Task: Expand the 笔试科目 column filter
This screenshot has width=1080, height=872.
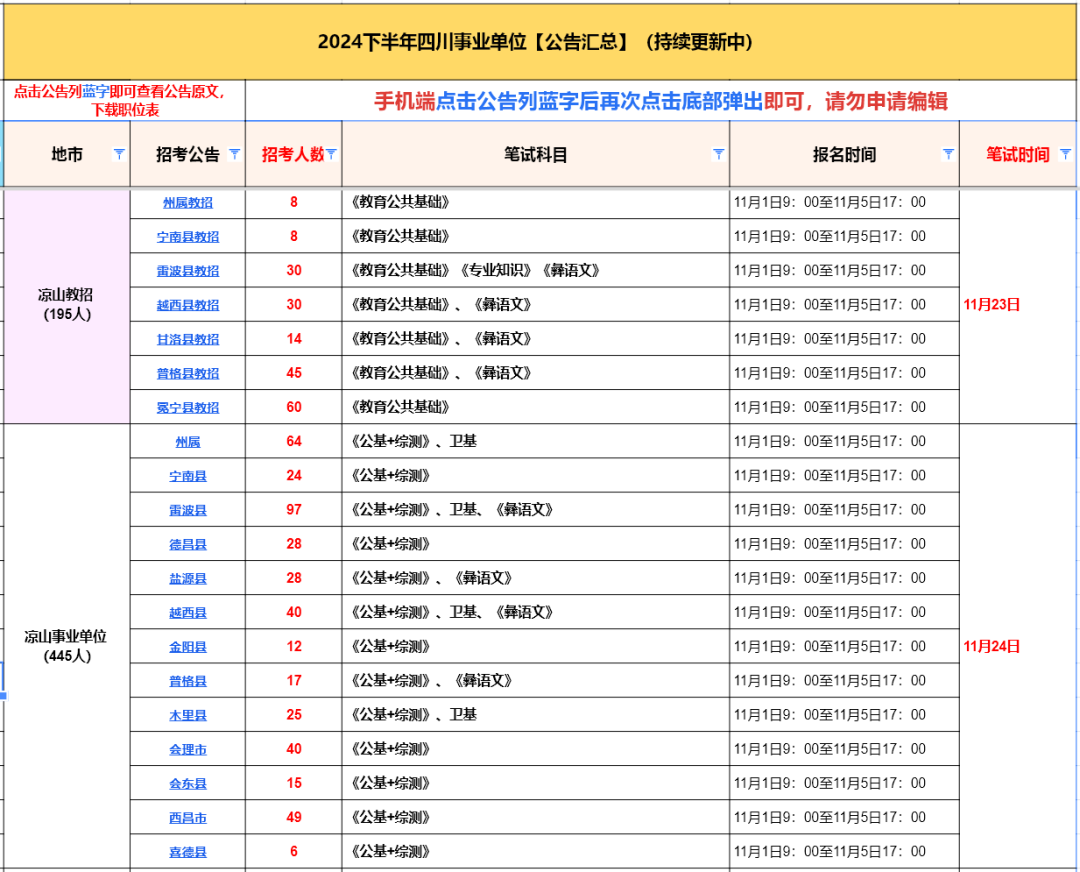Action: click(x=718, y=154)
